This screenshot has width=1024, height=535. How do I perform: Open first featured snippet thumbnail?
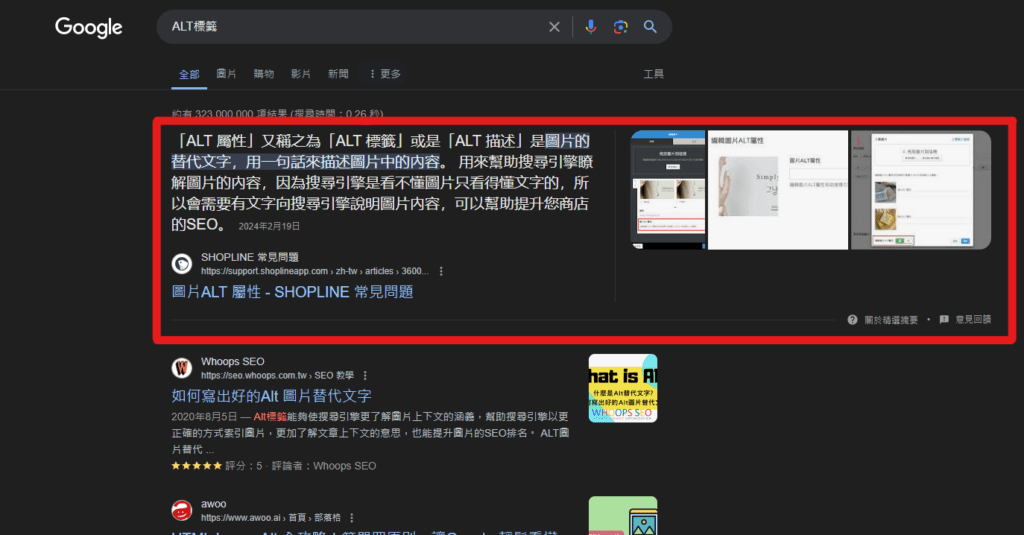pos(668,189)
